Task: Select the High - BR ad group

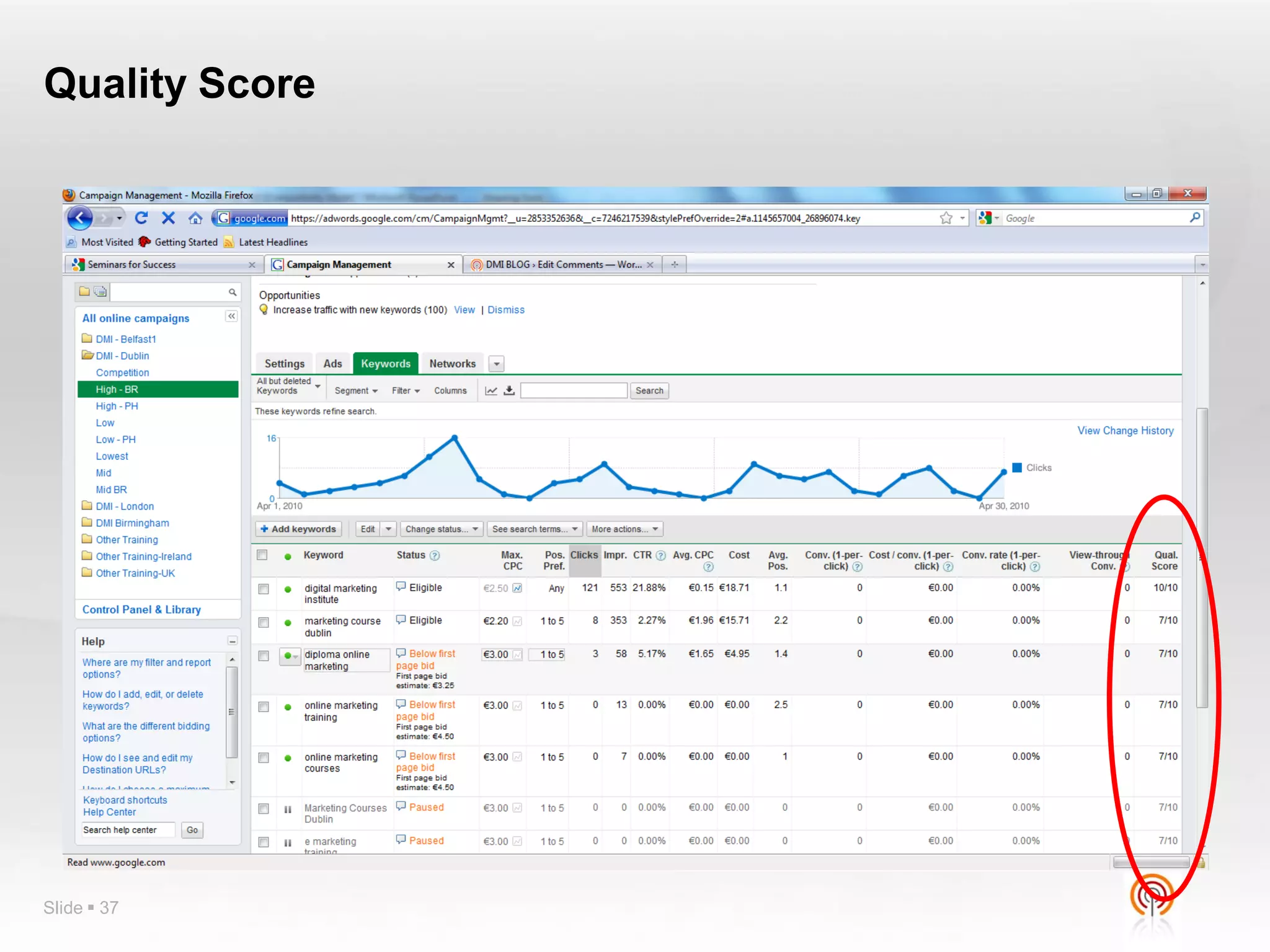Action: click(158, 389)
